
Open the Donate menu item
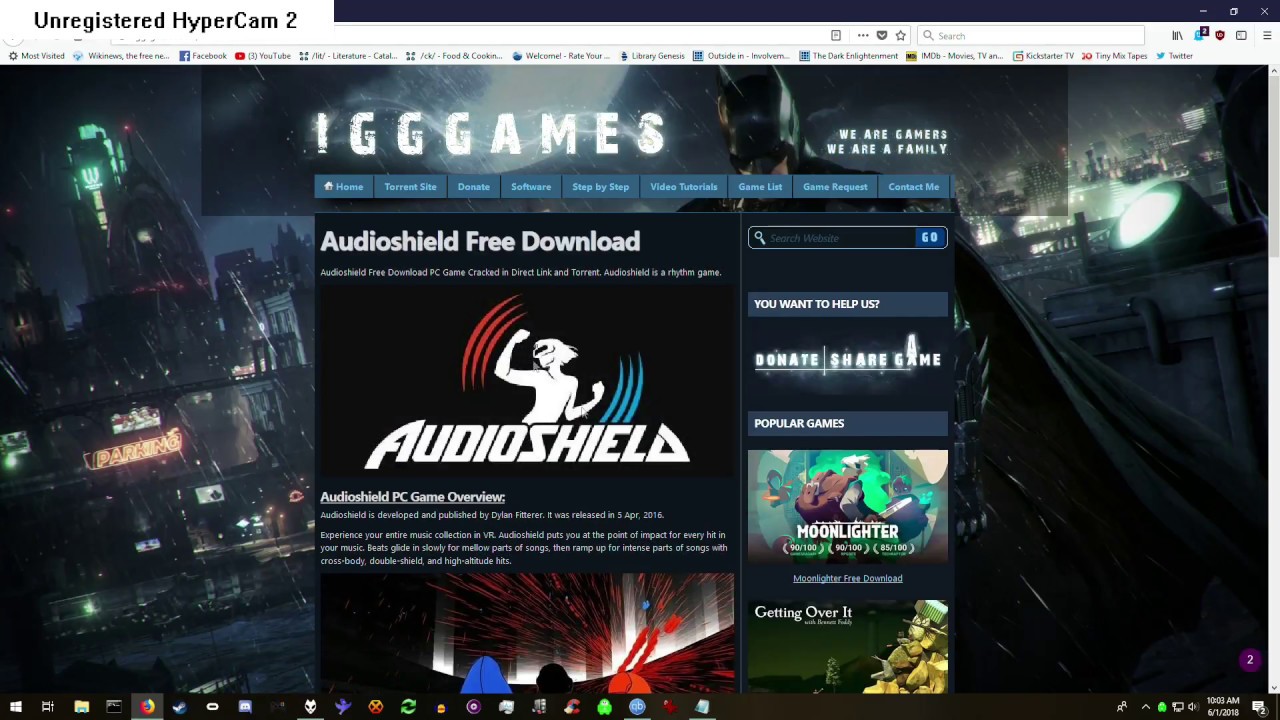point(474,187)
